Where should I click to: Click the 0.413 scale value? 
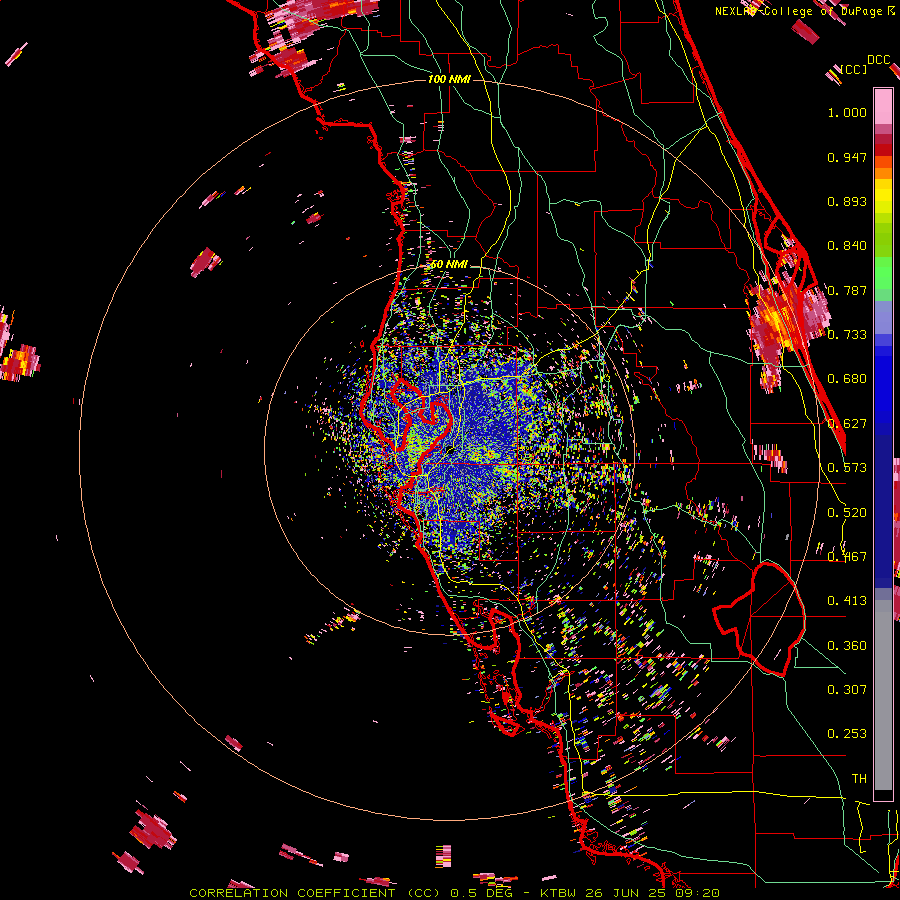847,601
